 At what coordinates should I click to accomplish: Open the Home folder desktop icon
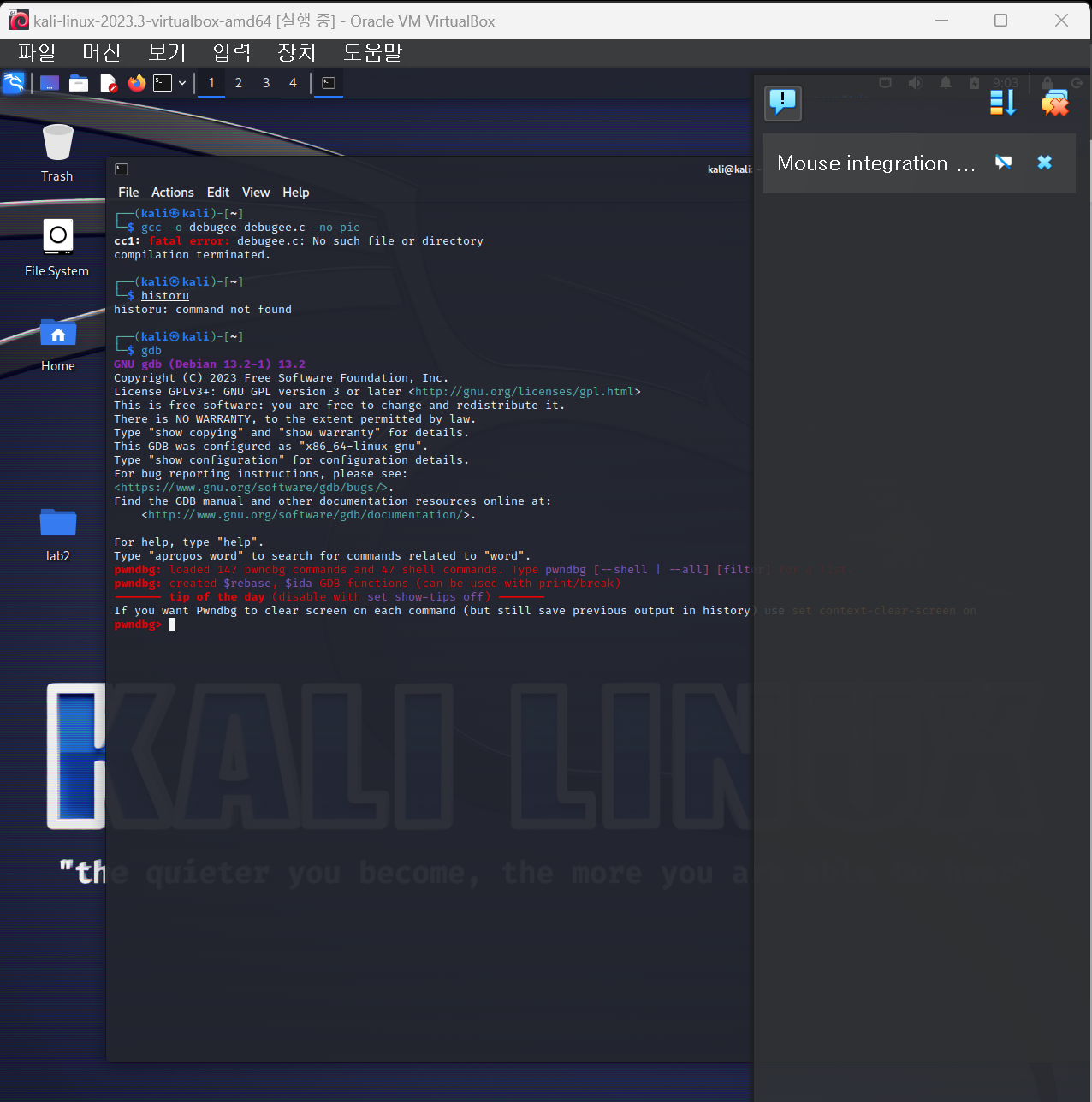(57, 343)
